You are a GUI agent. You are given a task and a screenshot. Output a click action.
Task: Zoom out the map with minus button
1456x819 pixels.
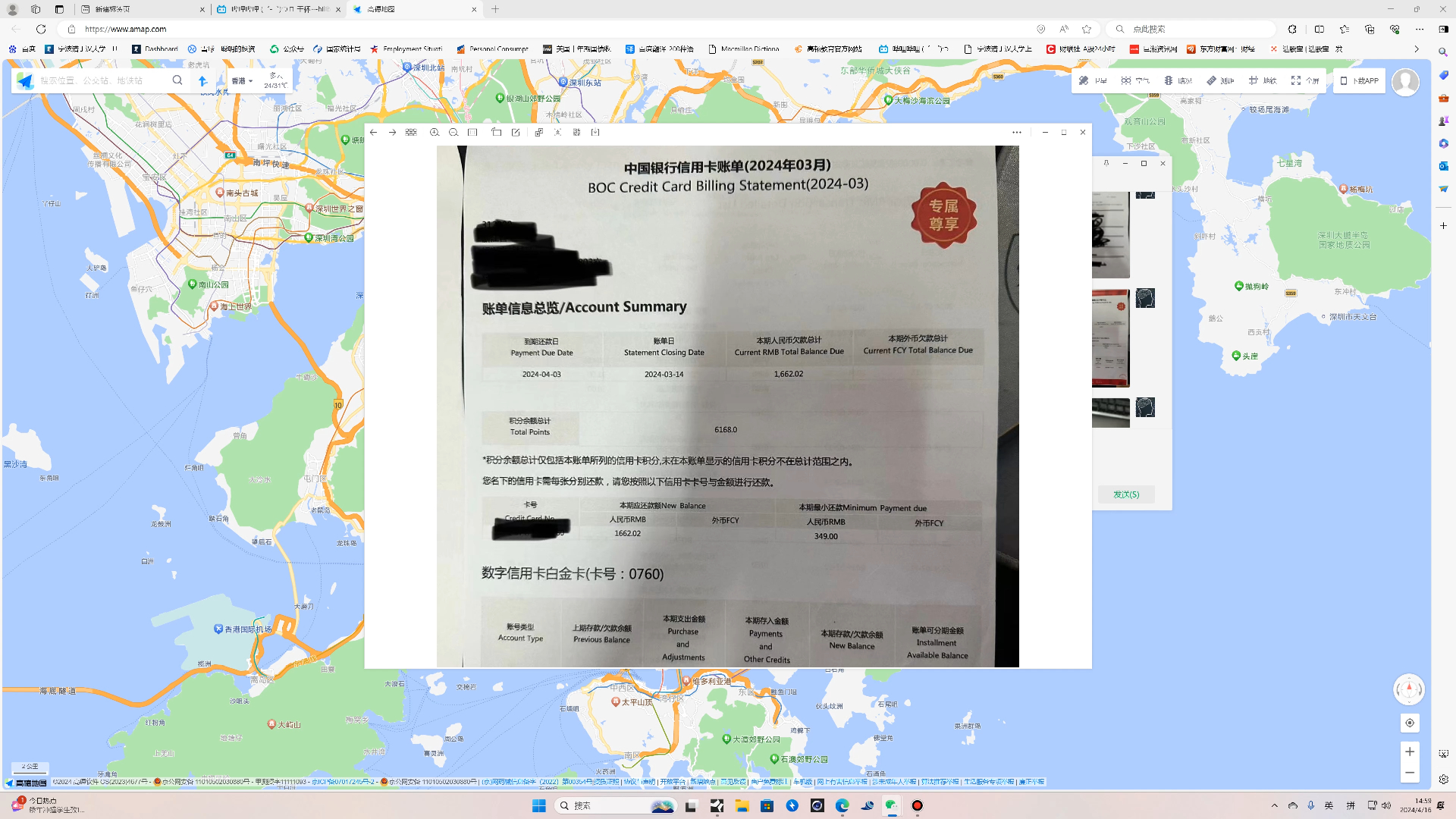pos(1410,773)
